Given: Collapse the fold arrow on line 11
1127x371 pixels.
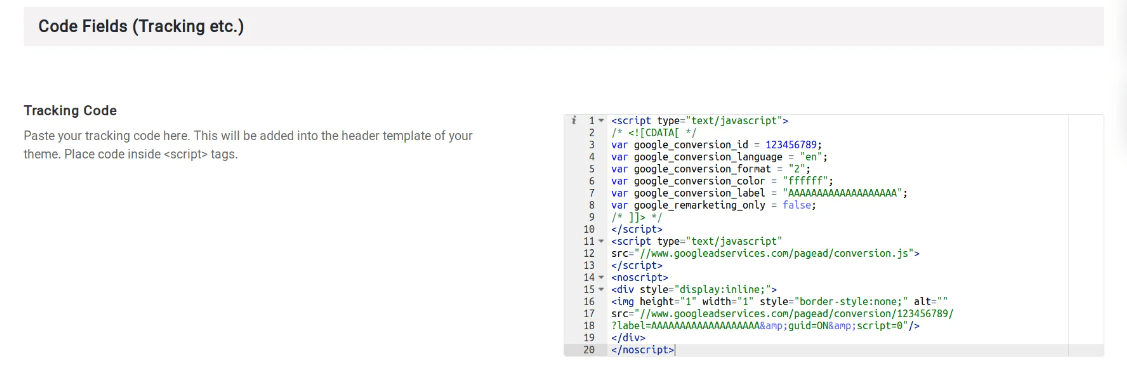Looking at the screenshot, I should point(602,242).
